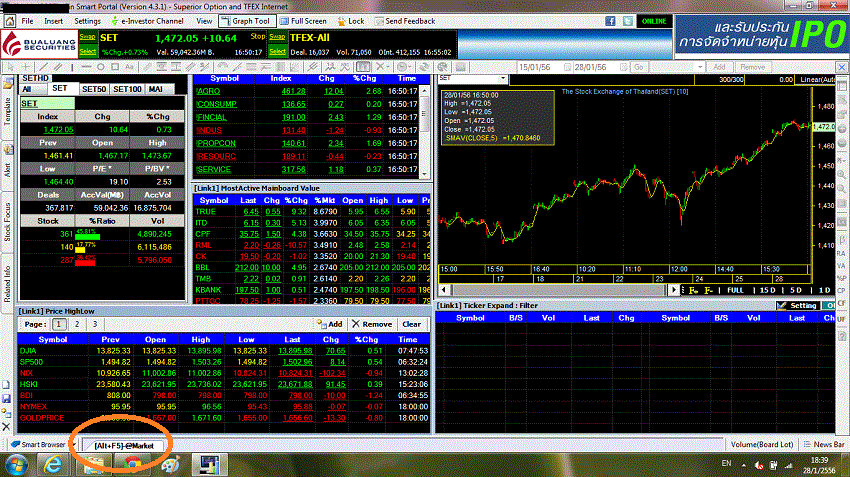Click Clear button in Price HighLow
The width and height of the screenshot is (850, 477).
[x=411, y=324]
